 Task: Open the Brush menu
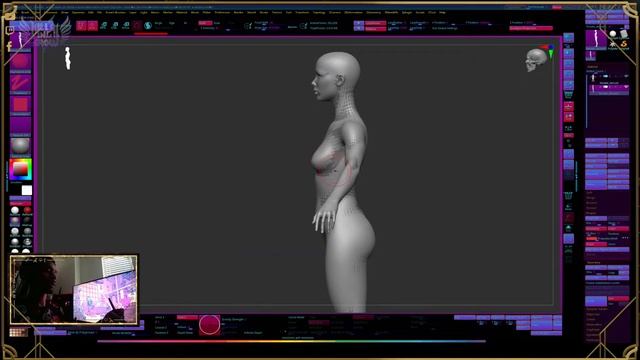[25, 13]
